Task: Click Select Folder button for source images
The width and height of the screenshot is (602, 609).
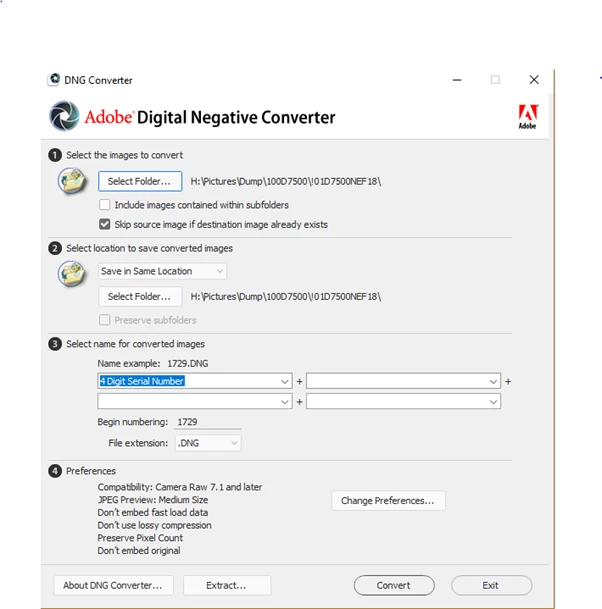Action: coord(140,181)
